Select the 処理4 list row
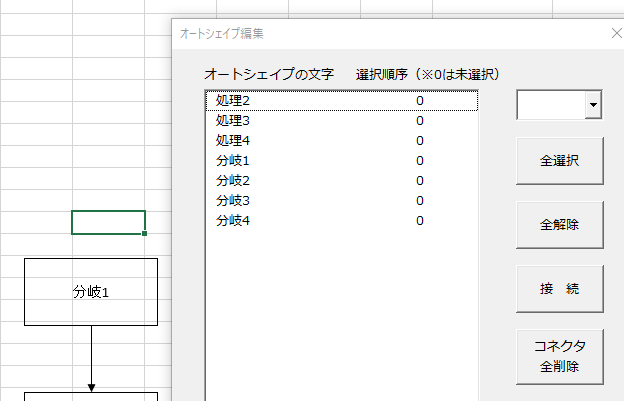This screenshot has width=624, height=401. coord(342,140)
